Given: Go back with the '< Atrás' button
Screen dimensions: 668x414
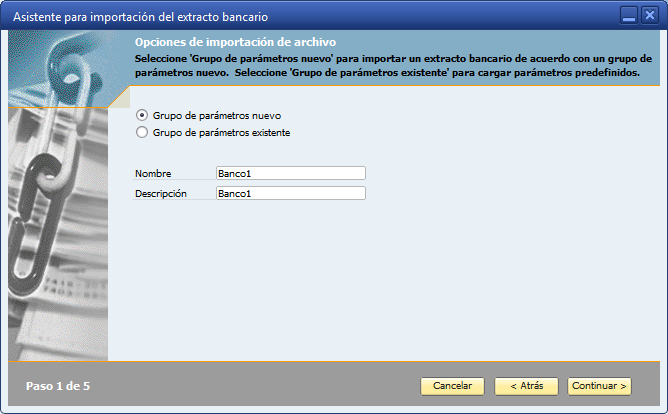Looking at the screenshot, I should point(525,385).
